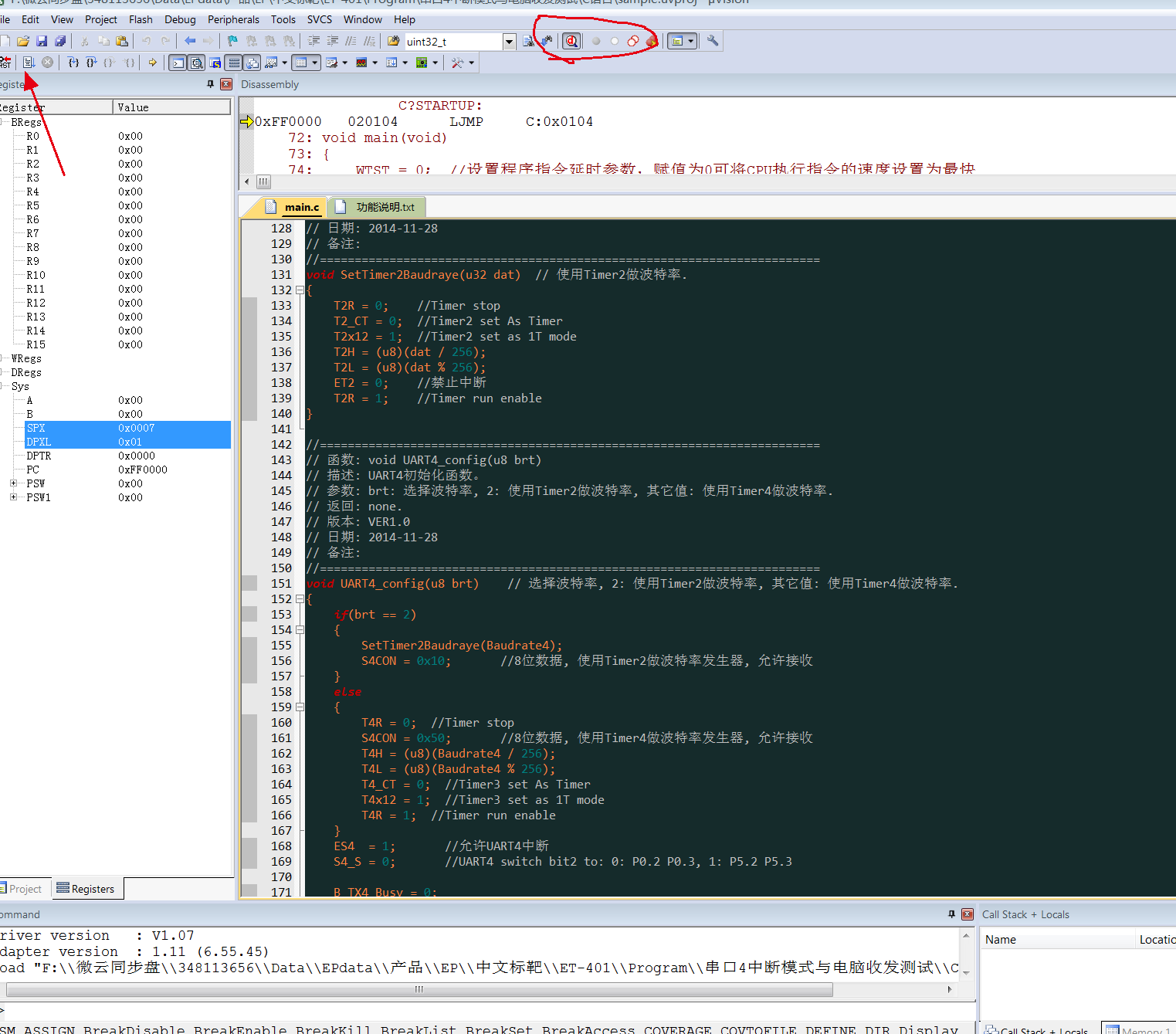Insert a bookmark with the flag icon
Image resolution: width=1176 pixels, height=1034 pixels.
232,41
